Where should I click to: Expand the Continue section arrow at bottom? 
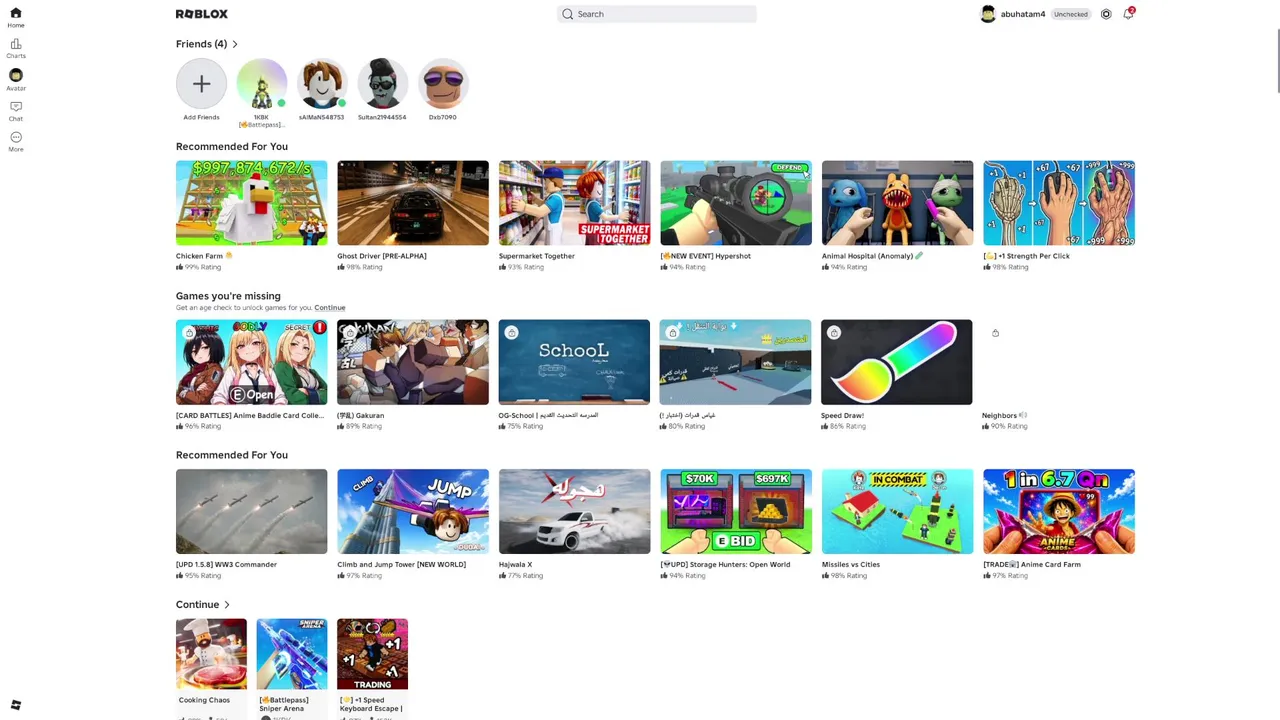click(227, 605)
